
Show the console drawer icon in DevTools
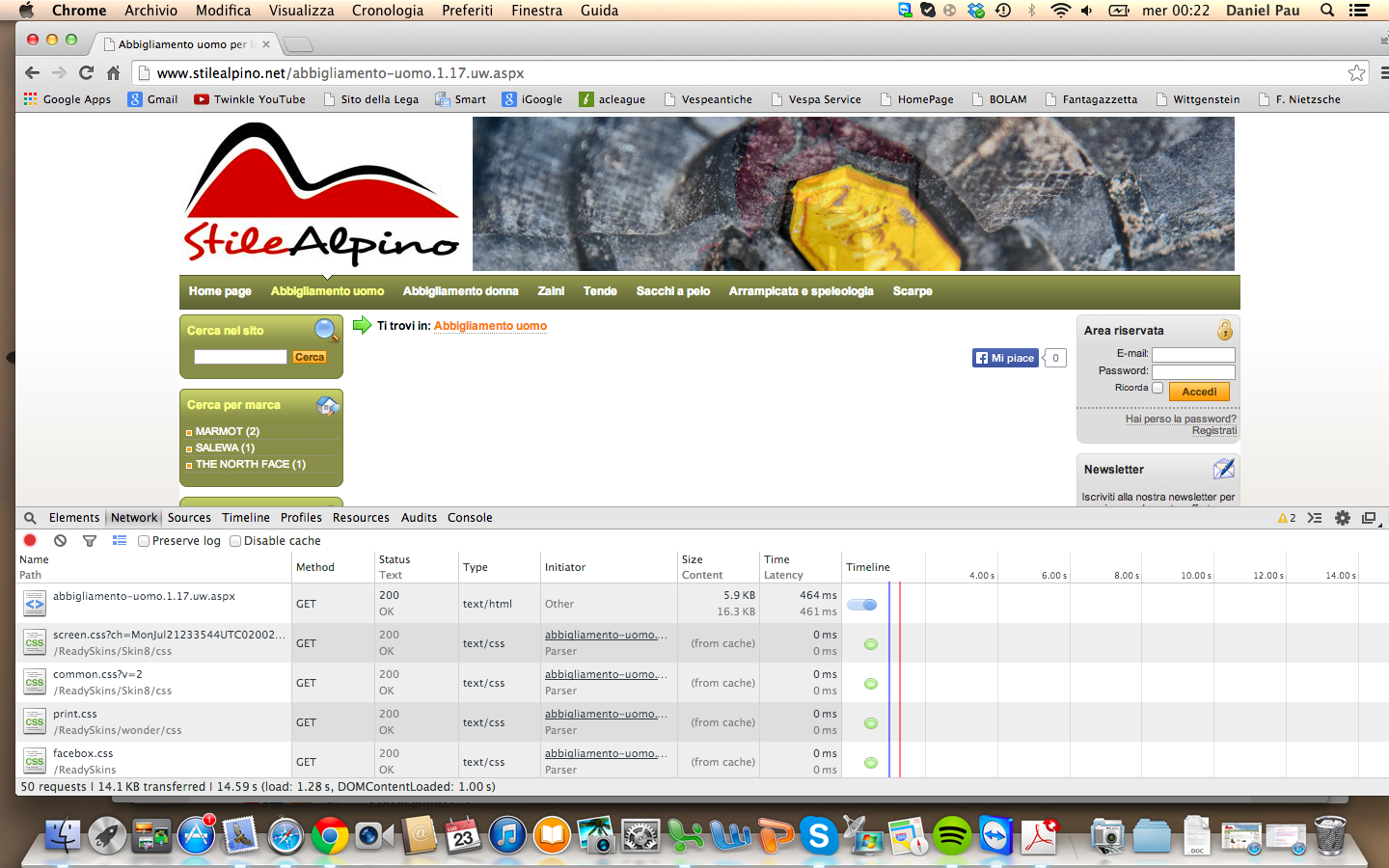(1315, 518)
